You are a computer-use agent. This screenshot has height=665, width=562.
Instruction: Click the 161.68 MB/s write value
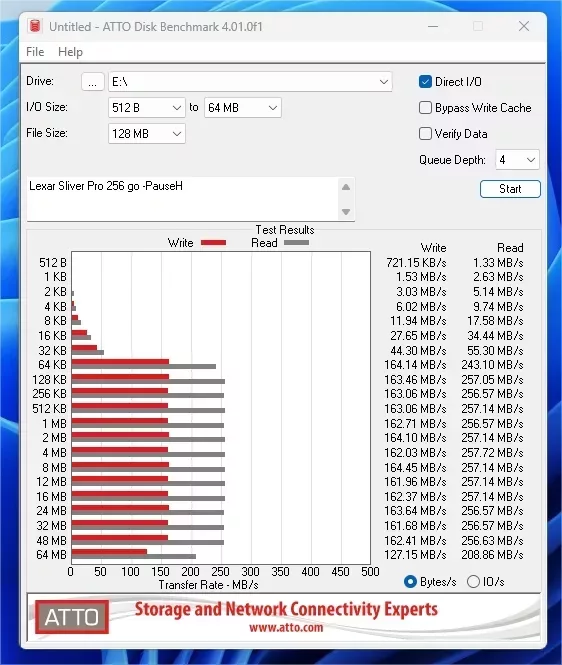click(415, 525)
